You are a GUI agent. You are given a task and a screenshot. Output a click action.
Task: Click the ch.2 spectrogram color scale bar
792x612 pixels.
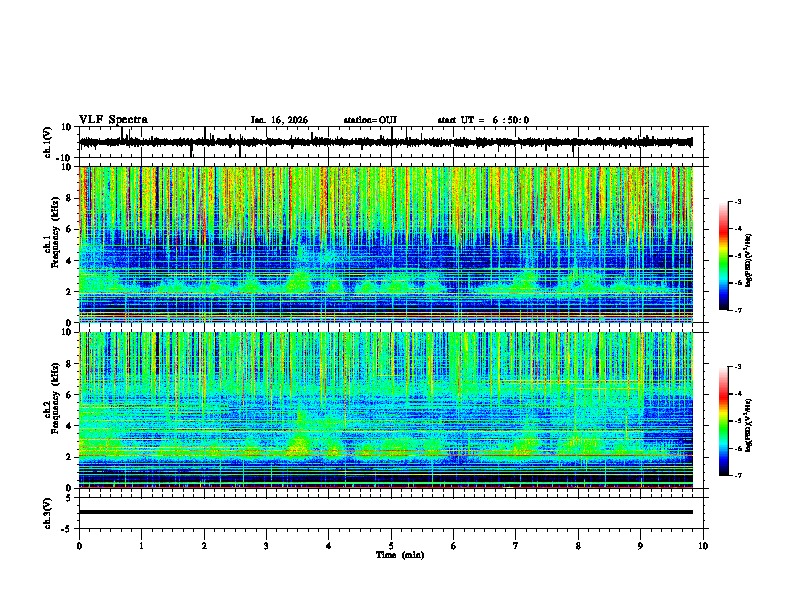coord(723,421)
